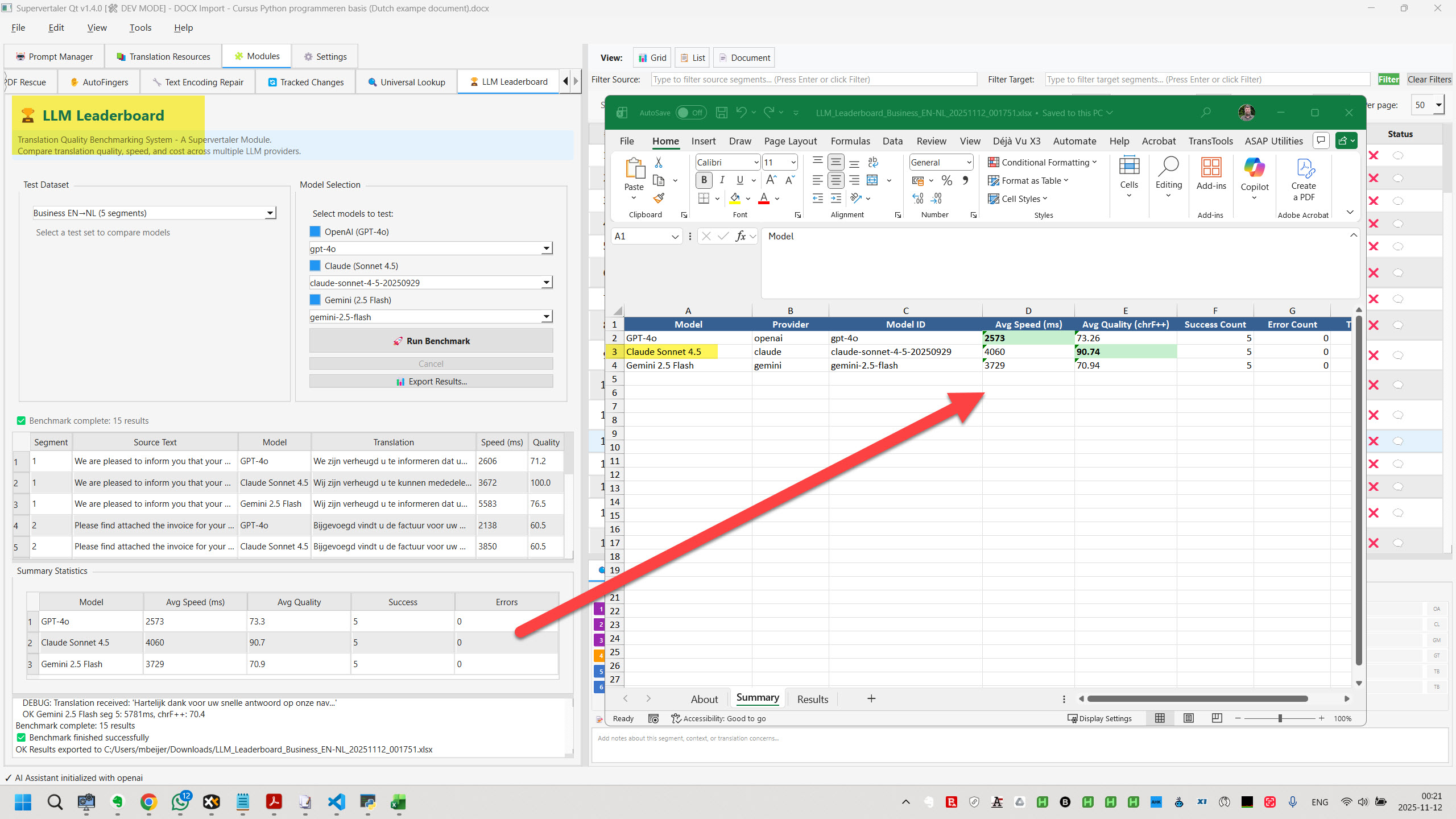Click the Merge & Center icon

point(872,180)
